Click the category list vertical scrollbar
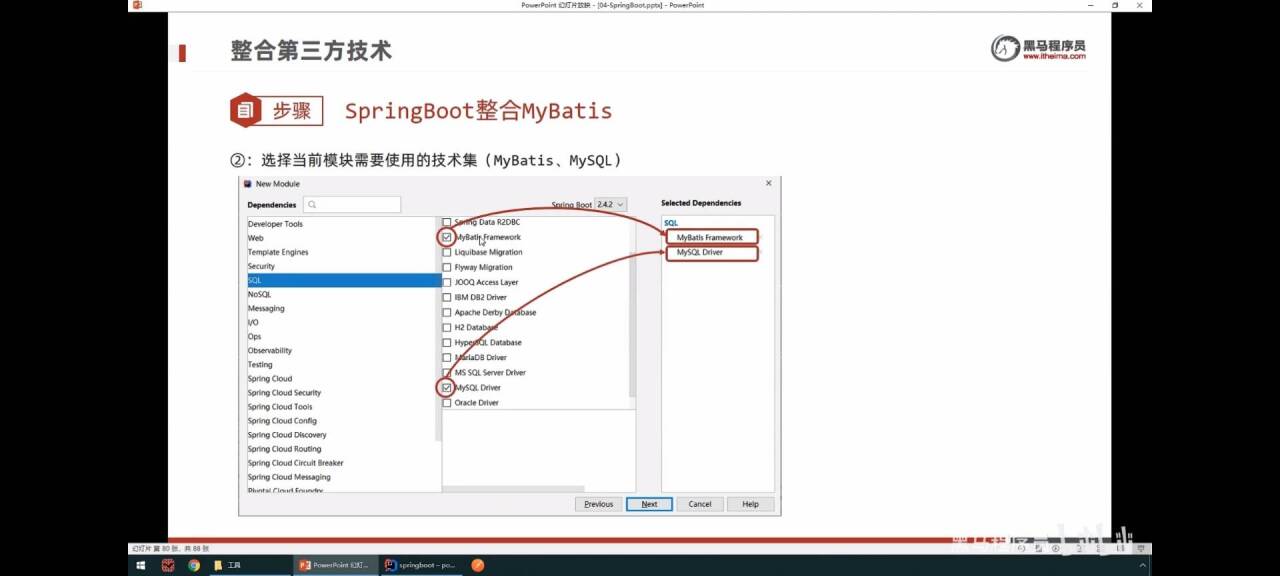This screenshot has width=1280, height=576. (x=438, y=330)
